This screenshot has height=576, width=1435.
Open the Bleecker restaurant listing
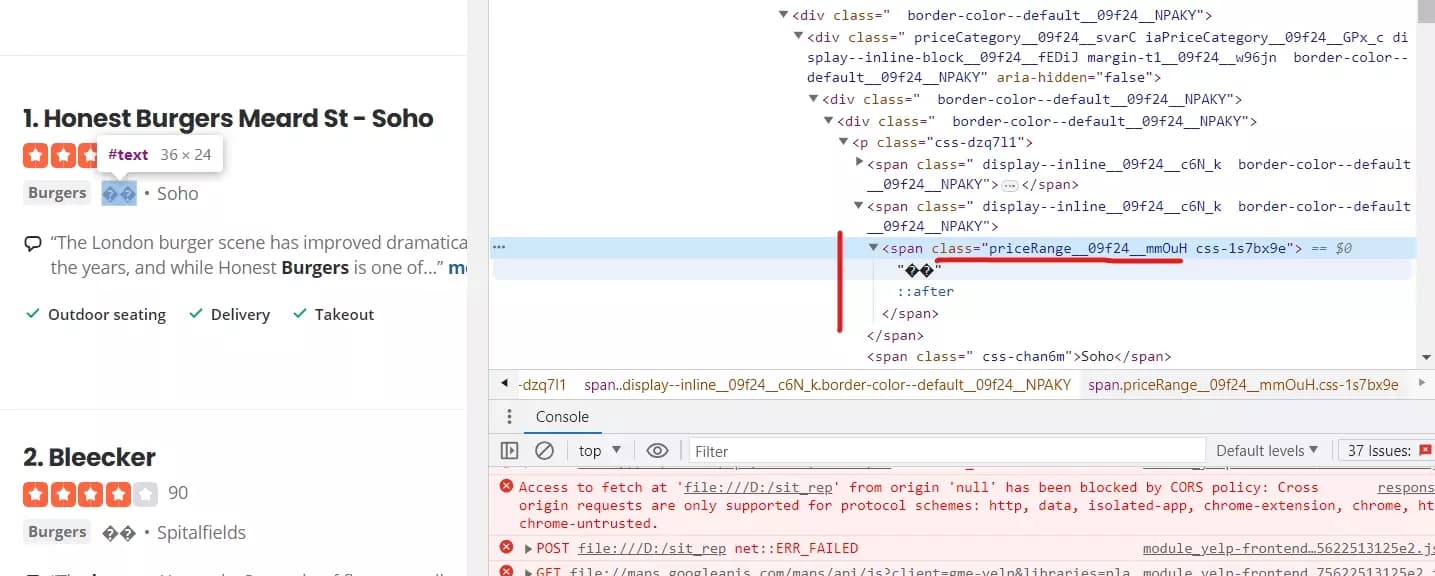point(89,457)
